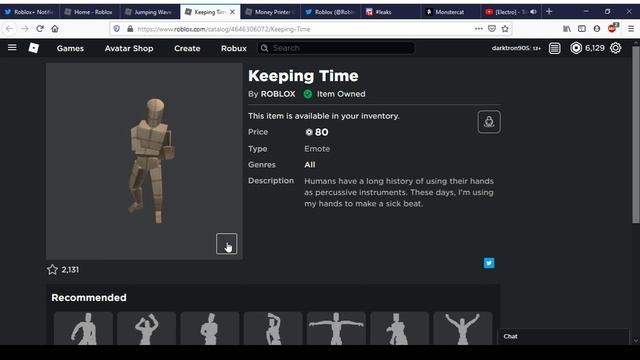Screen dimensions: 640x360
Task: Click the Roblox search field
Action: point(336,48)
